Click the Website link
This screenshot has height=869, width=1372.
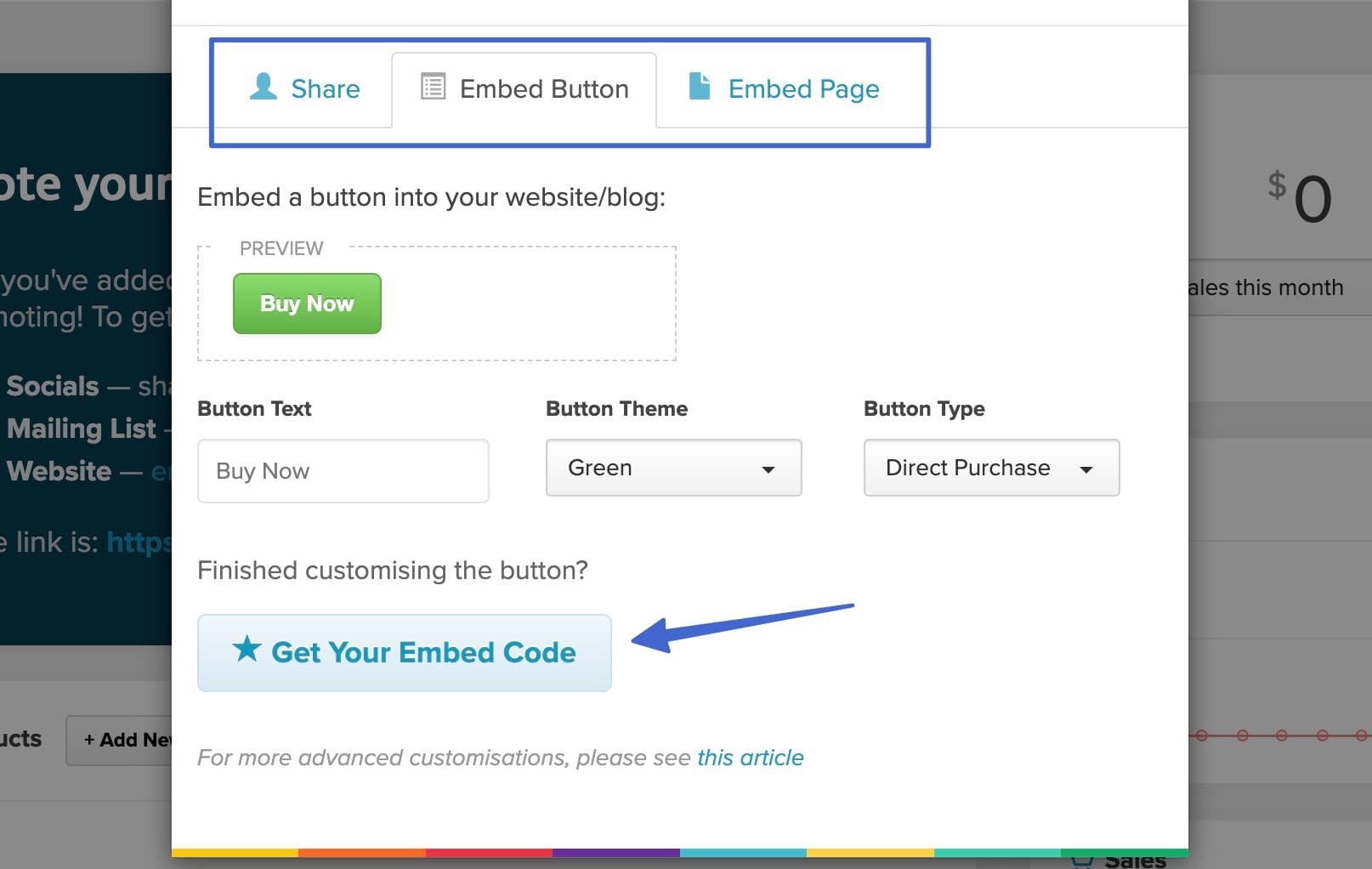click(58, 471)
